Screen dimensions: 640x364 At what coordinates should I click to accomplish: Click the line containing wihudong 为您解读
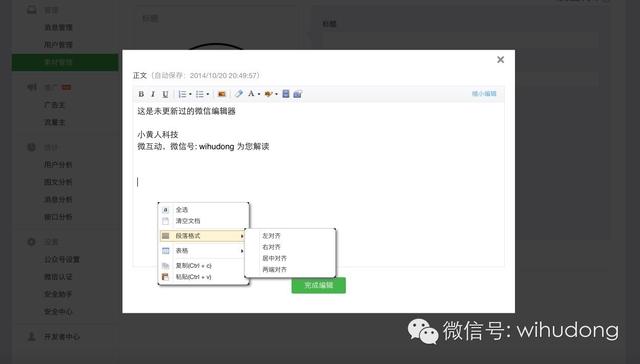[x=203, y=146]
